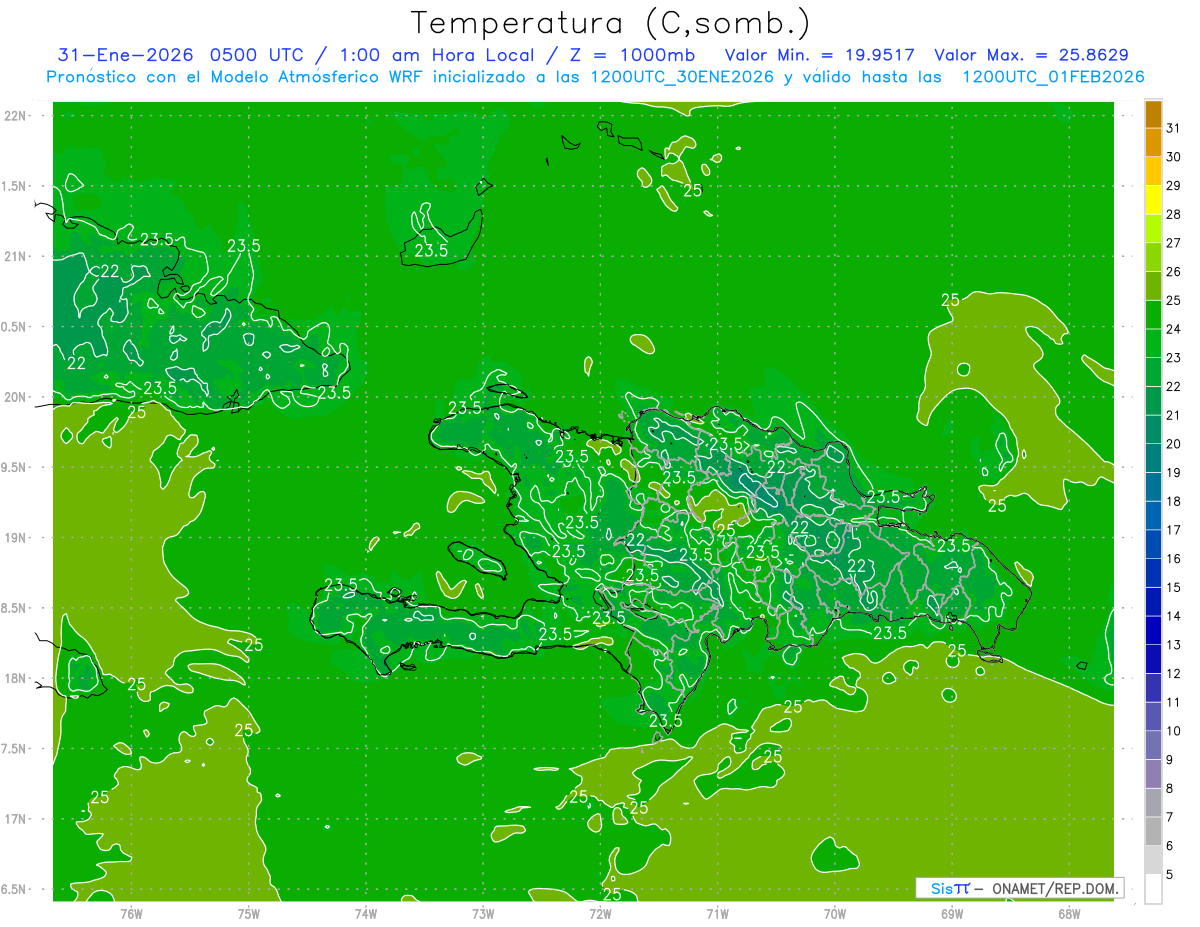Click the 'ONAMET/REP.DOM.' credit label
Viewport: 1200px width, 927px height.
1057,888
